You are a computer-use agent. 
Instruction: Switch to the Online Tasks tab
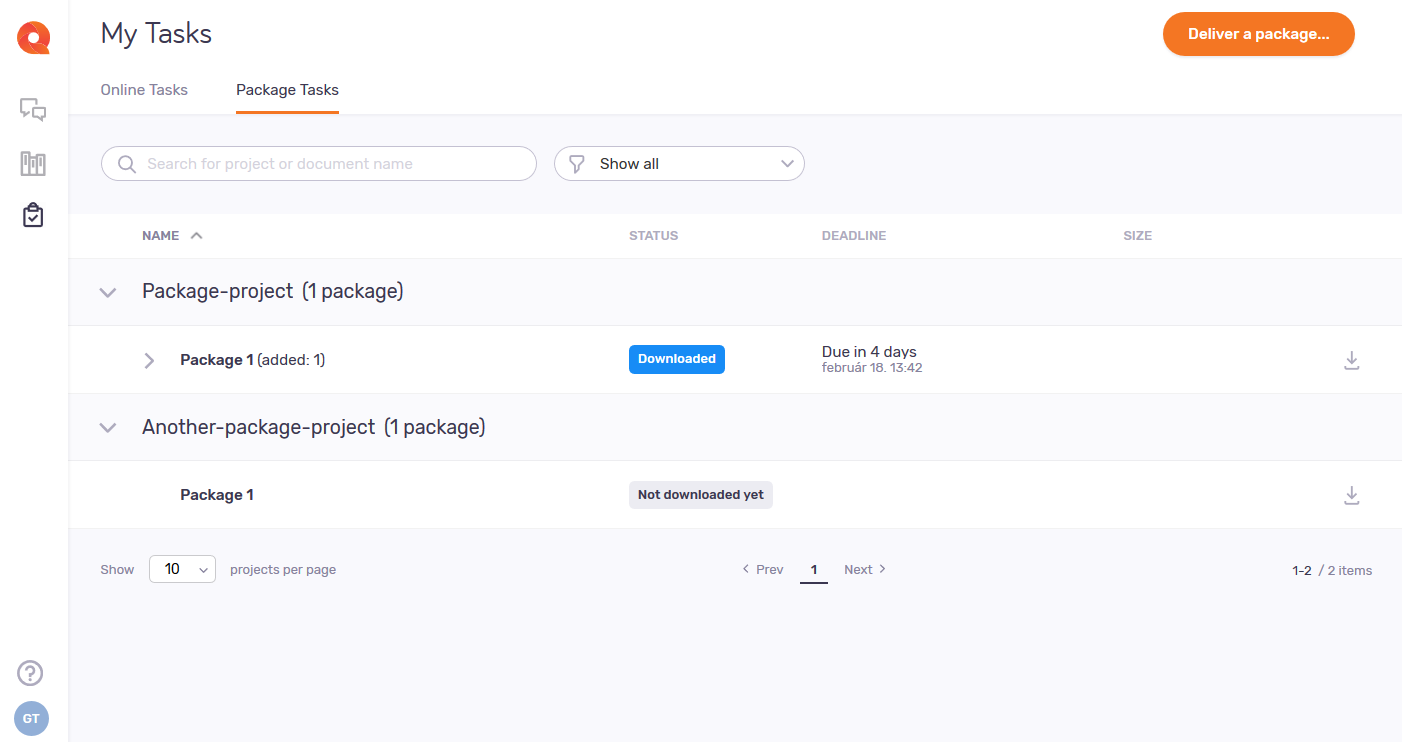click(144, 90)
